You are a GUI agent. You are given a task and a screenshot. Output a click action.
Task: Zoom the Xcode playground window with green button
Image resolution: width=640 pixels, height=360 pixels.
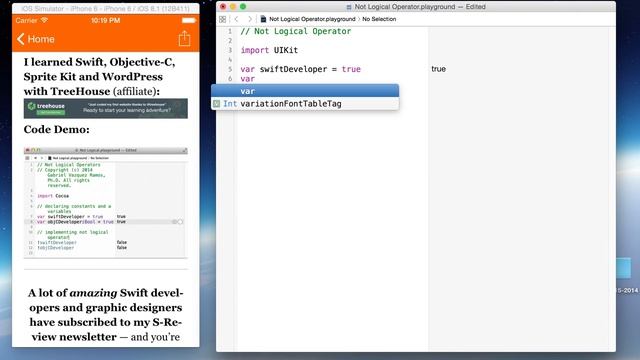coord(243,7)
